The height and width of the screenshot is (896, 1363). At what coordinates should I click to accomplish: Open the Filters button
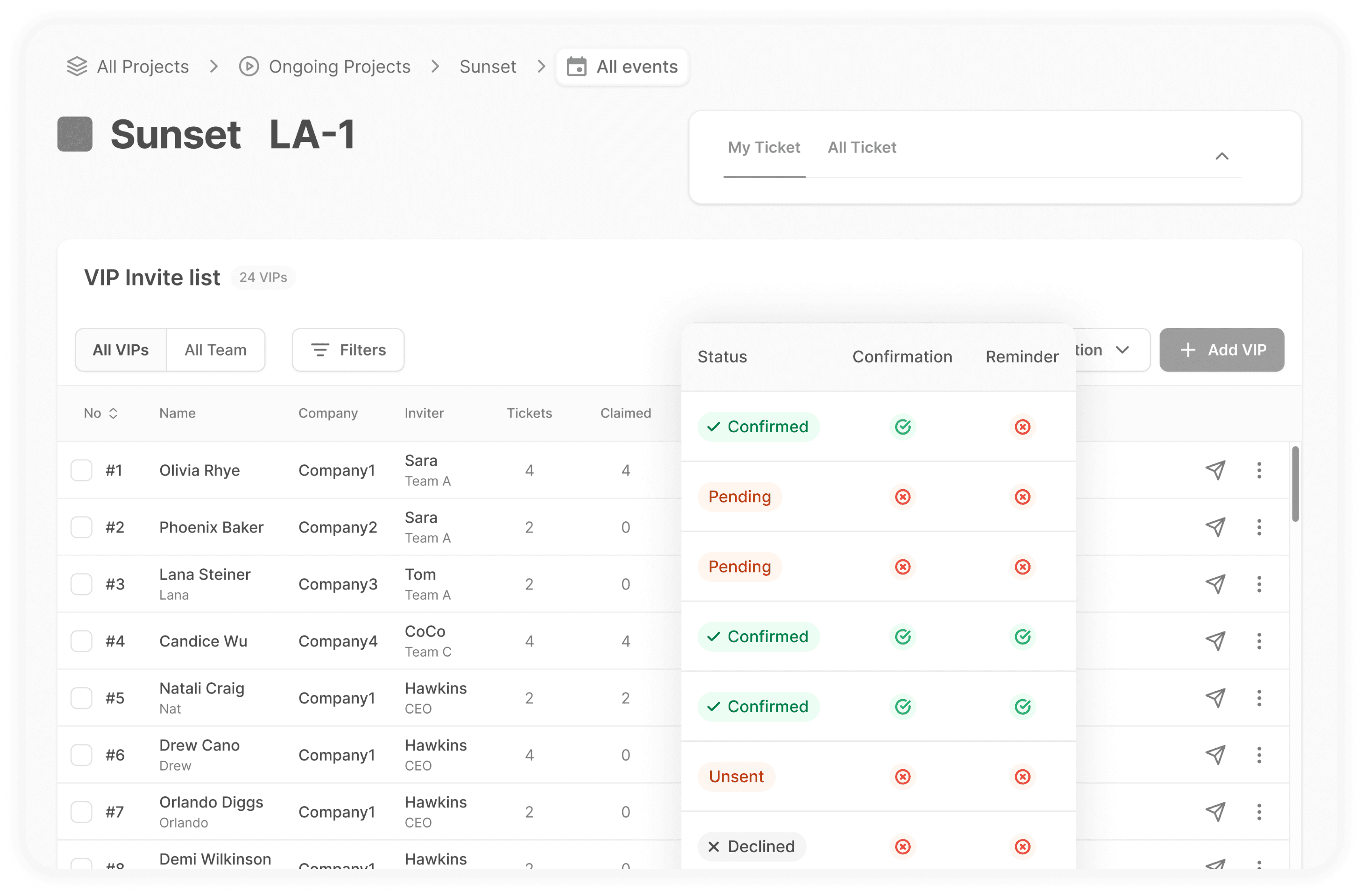click(x=348, y=350)
